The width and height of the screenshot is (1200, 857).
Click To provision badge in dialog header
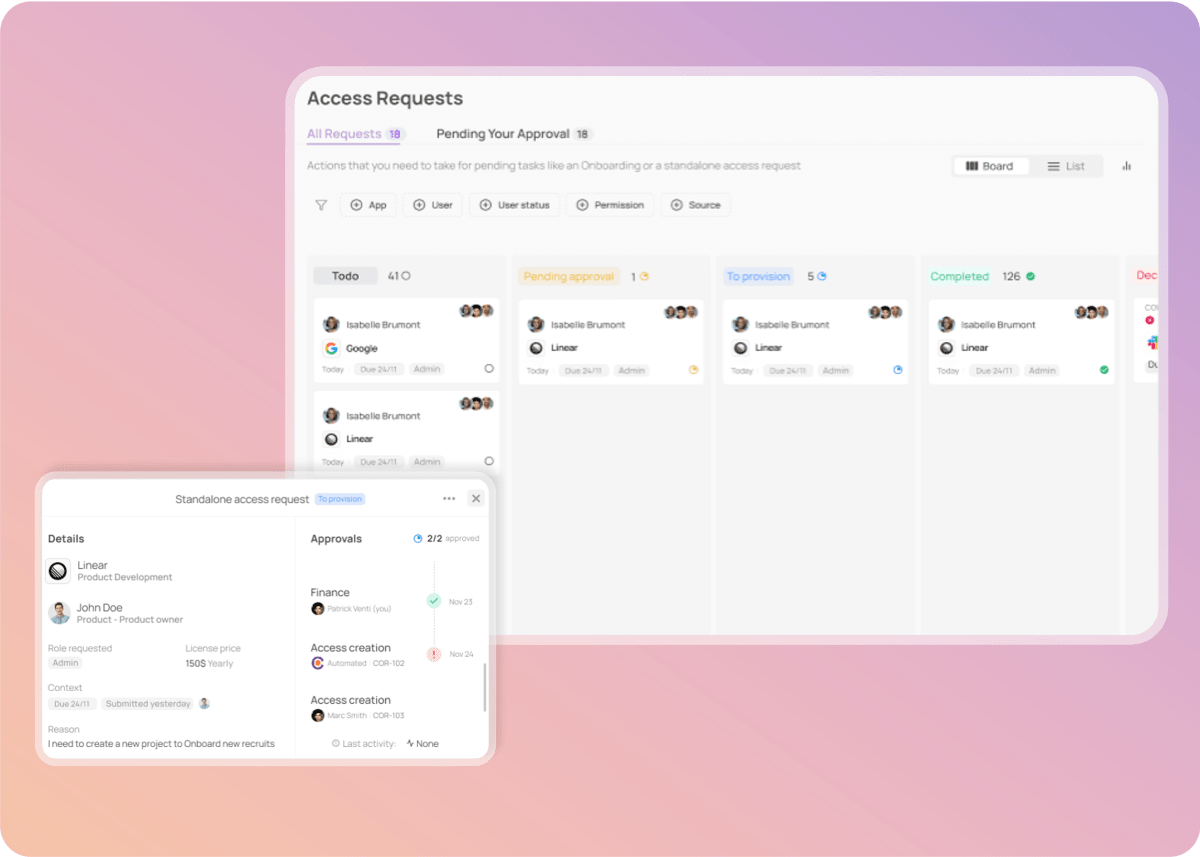[340, 499]
